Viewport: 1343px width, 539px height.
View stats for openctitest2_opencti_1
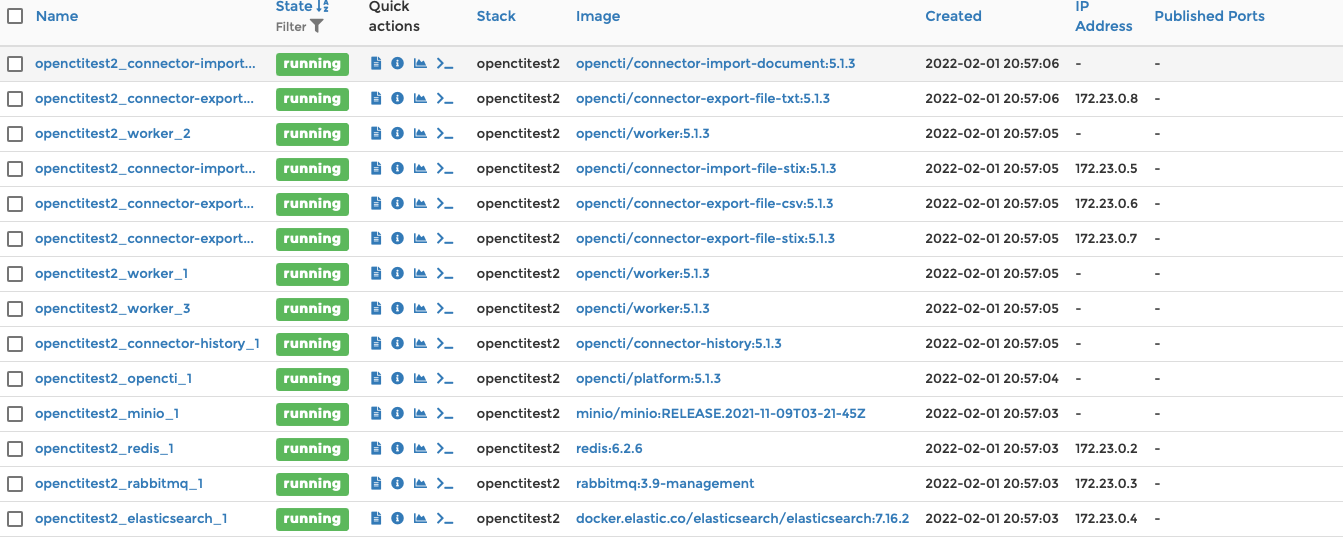[x=420, y=378]
